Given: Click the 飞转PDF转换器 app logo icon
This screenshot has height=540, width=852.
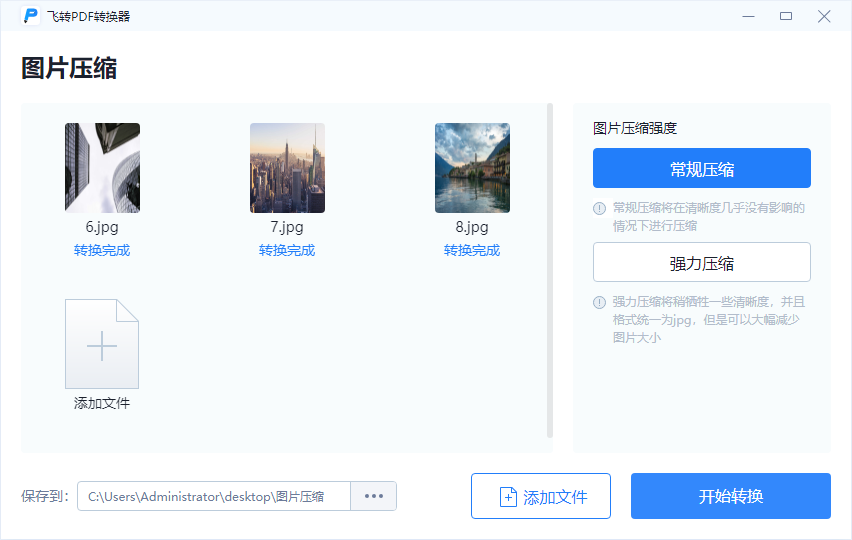Looking at the screenshot, I should [30, 16].
